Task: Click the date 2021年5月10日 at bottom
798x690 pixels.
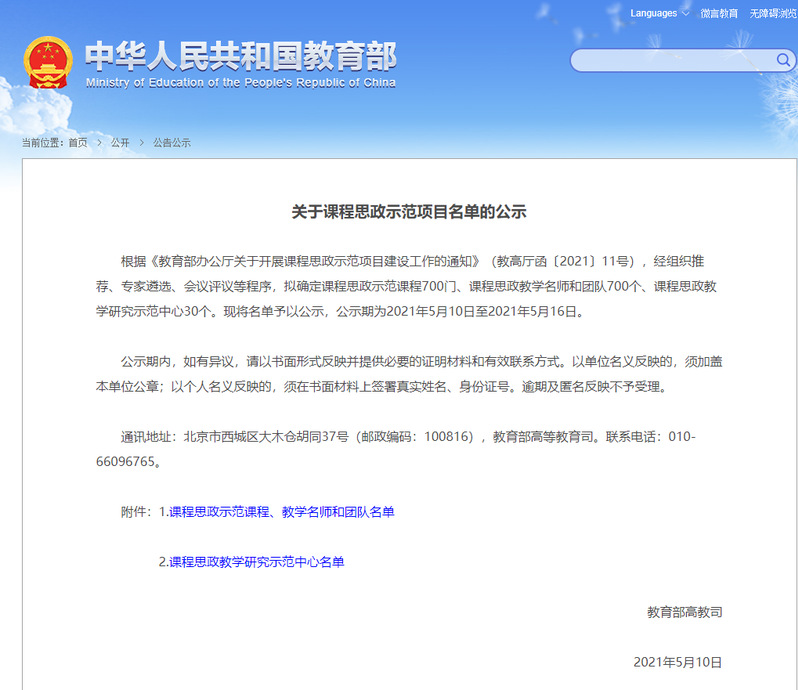Action: point(678,663)
